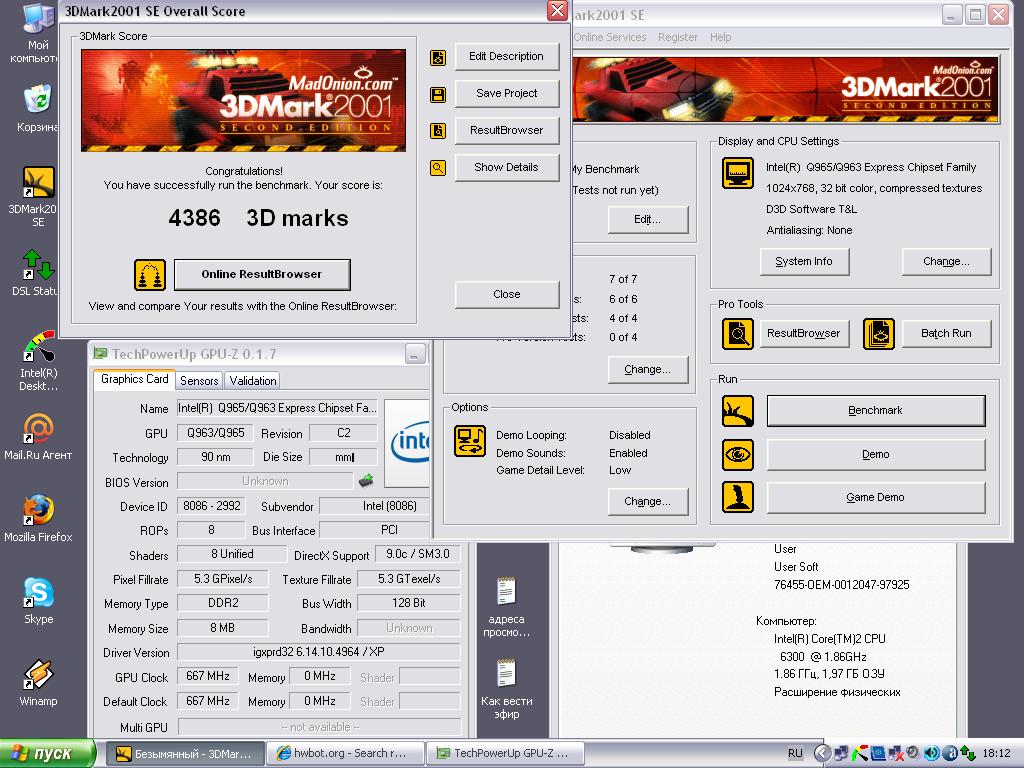1024x768 pixels.
Task: Click Change button under Display and CPU Settings
Action: [946, 261]
